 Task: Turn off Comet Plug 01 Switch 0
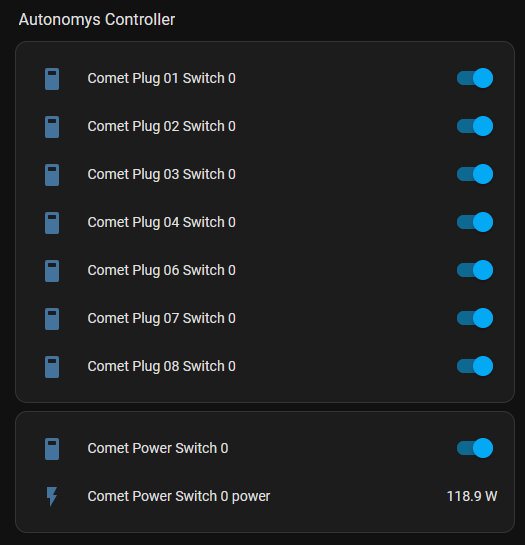(x=475, y=78)
